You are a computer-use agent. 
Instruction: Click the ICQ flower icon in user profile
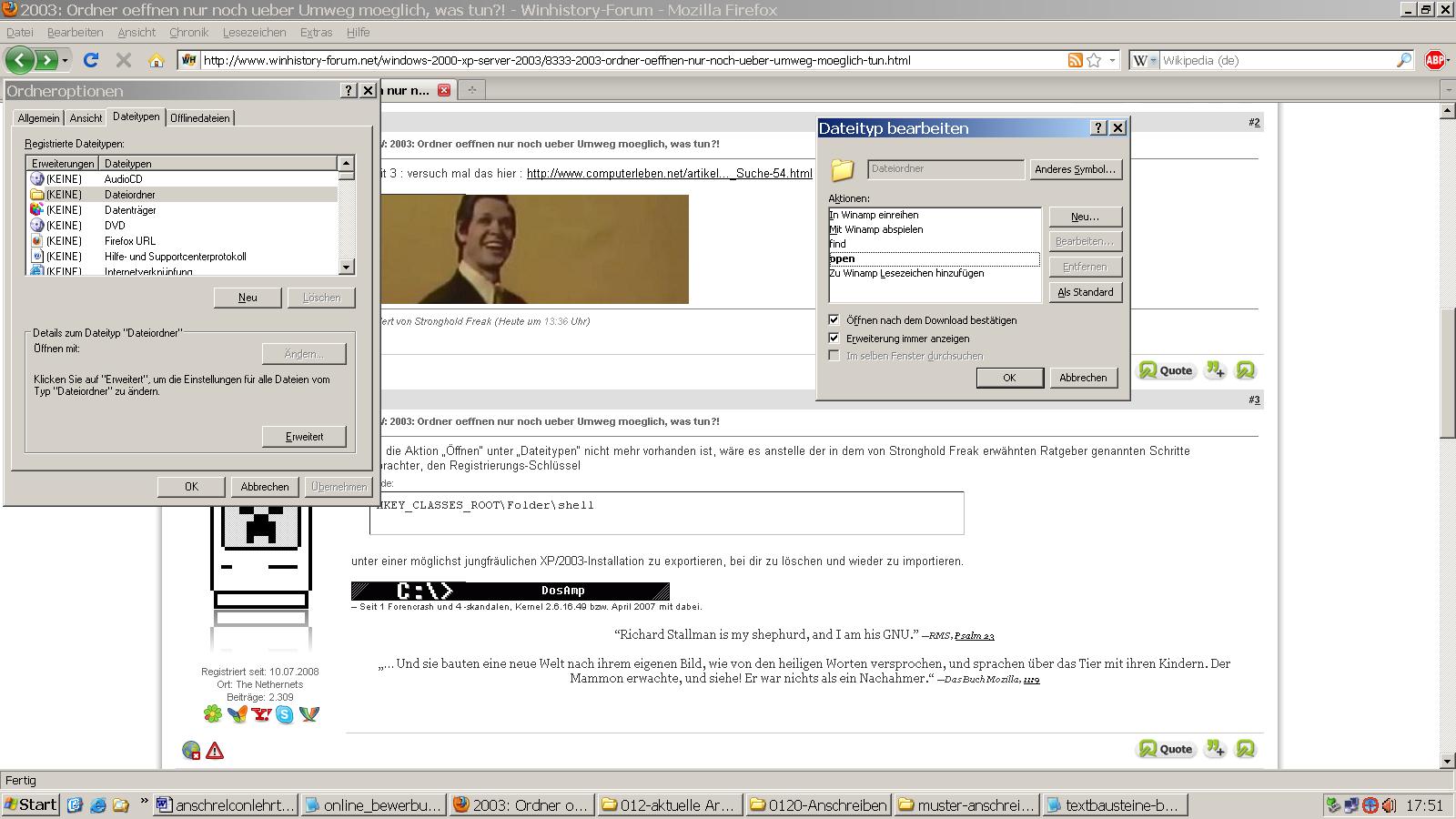pyautogui.click(x=213, y=714)
